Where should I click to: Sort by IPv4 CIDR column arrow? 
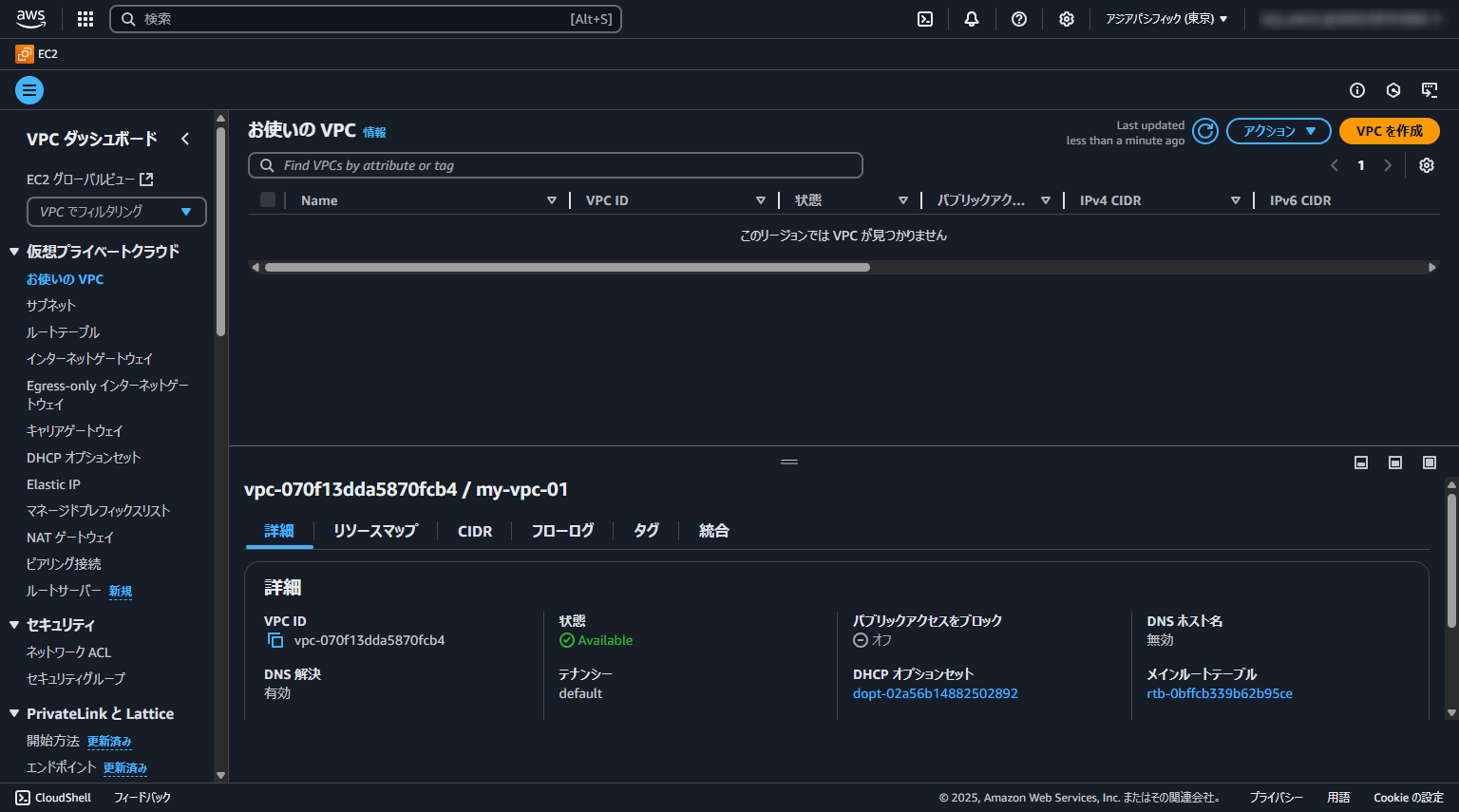1236,200
